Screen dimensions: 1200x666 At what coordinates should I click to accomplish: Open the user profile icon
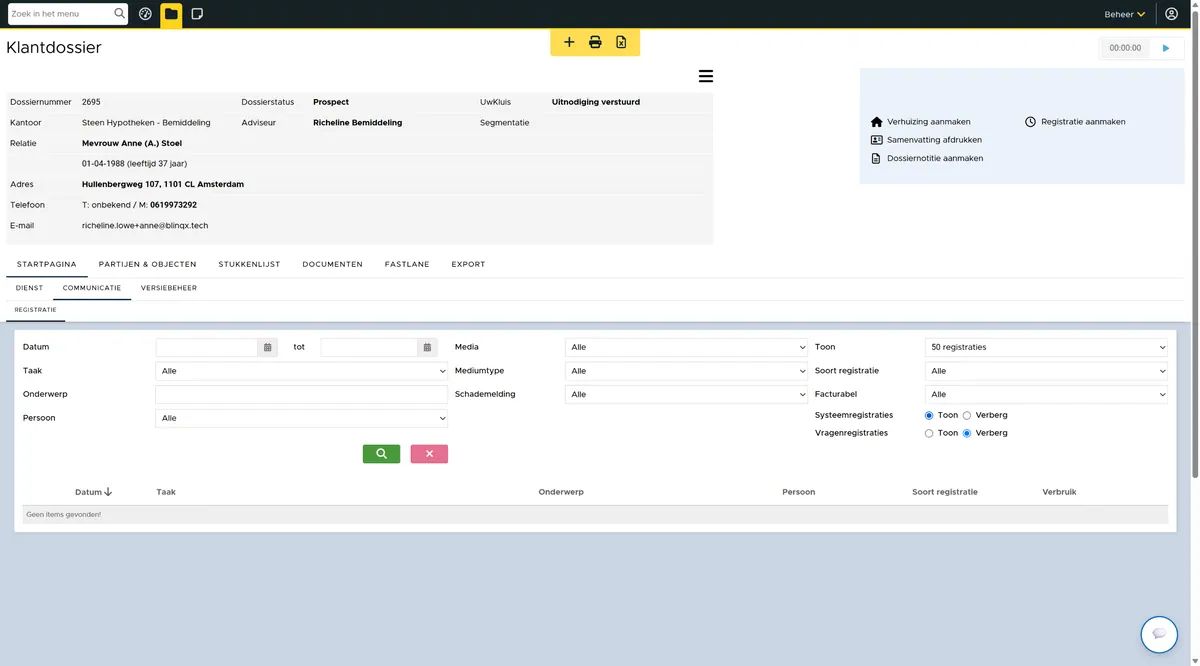coord(1172,14)
